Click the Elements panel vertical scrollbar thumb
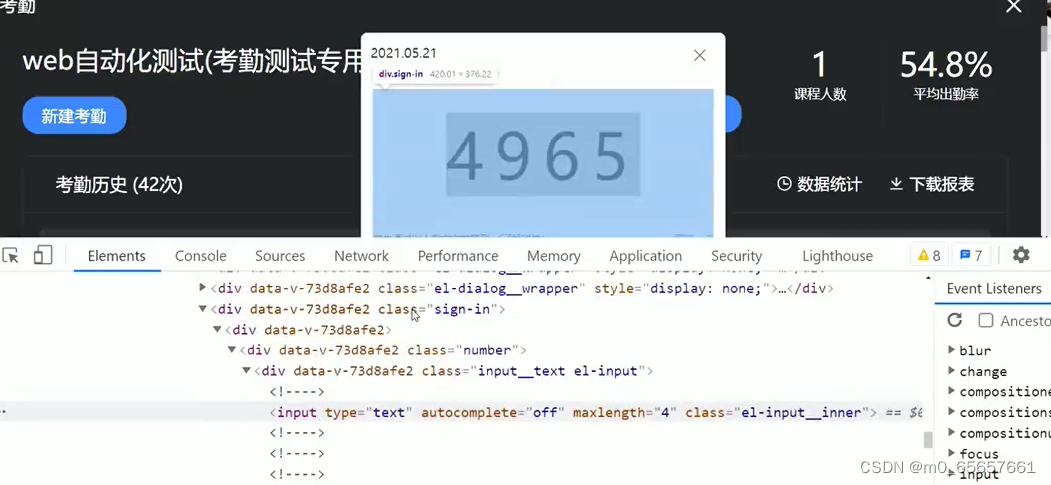The image size is (1051, 485). (928, 440)
